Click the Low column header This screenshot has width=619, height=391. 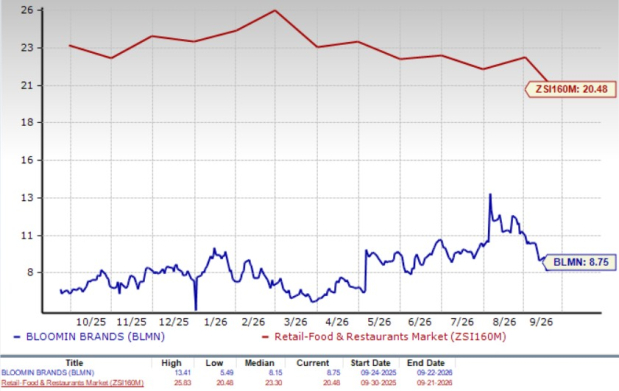[x=214, y=363]
